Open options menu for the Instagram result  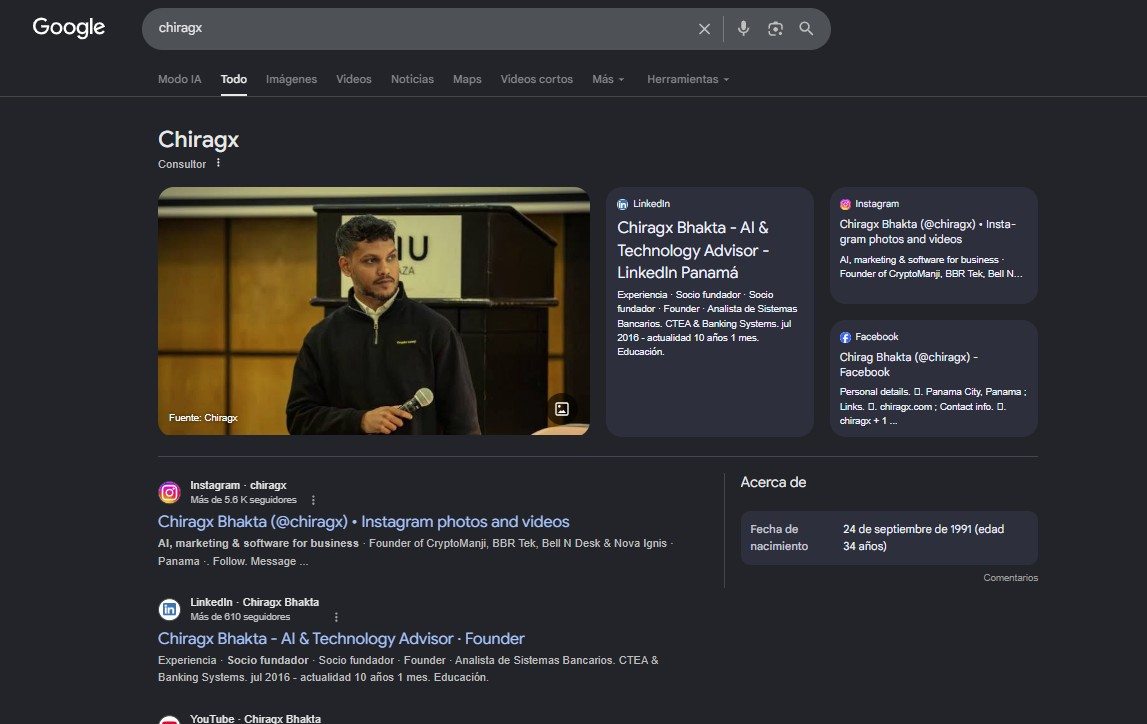tap(313, 500)
